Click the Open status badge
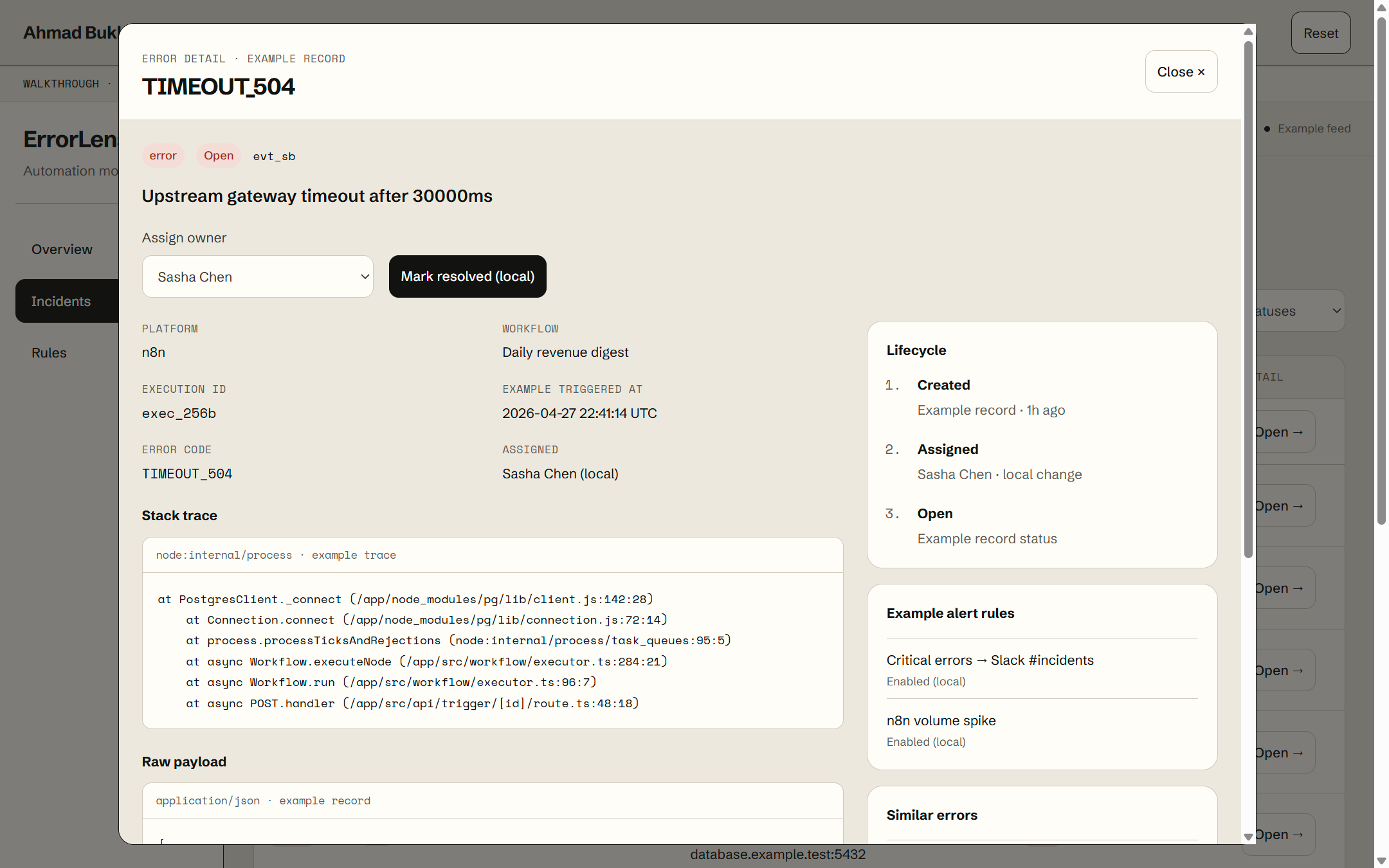This screenshot has height=868, width=1389. point(219,156)
